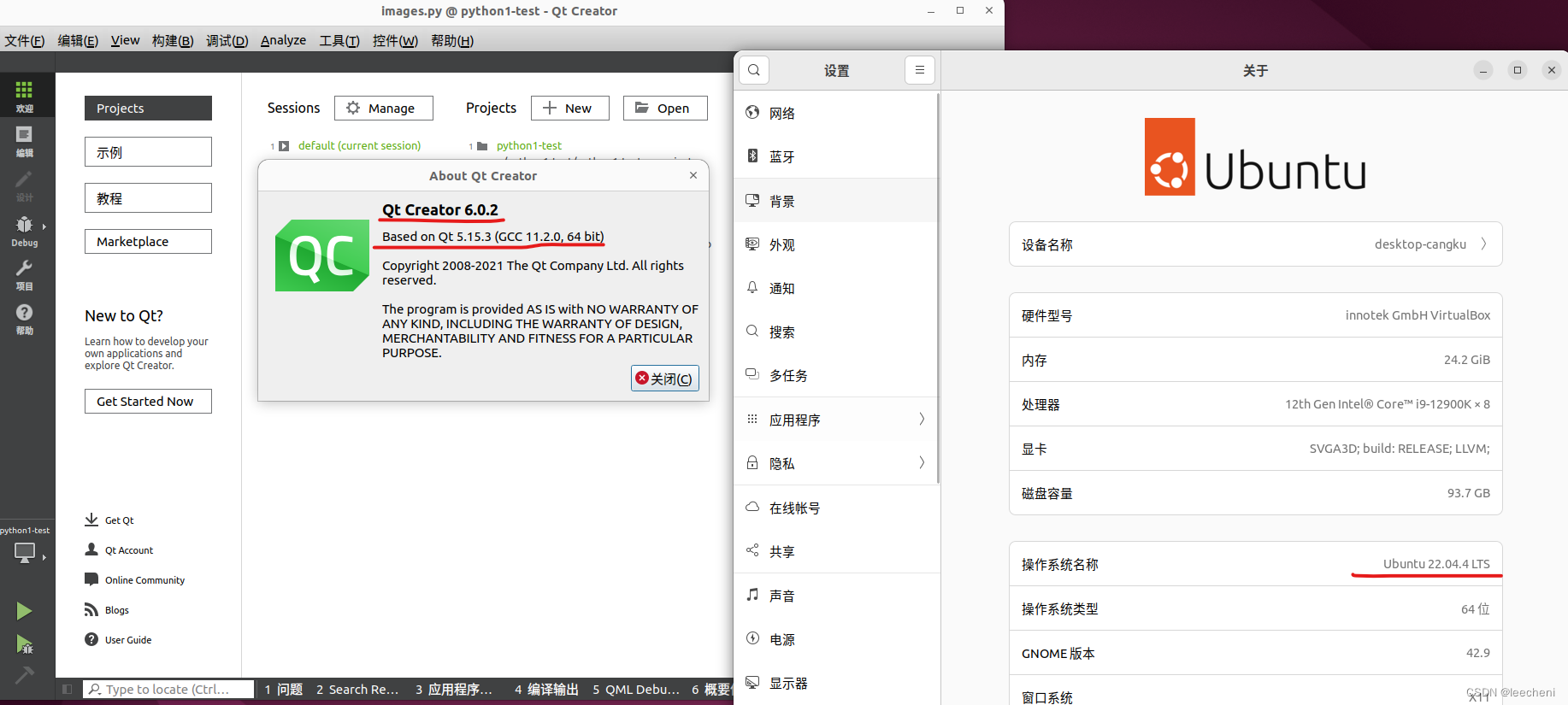
Task: Open View menu in Qt Creator
Action: (x=125, y=40)
